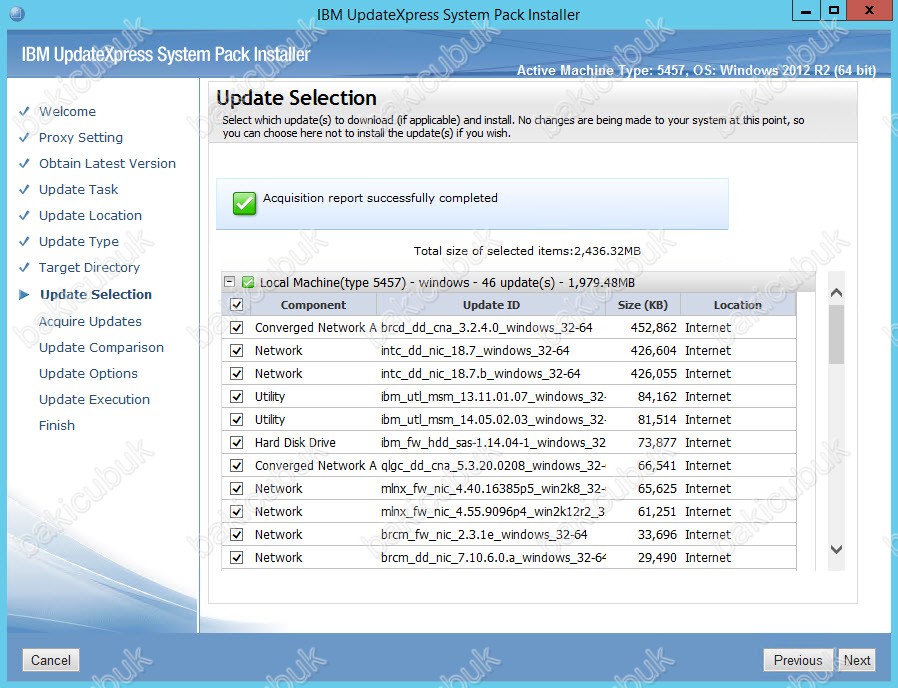Click the size value 29,490

coord(657,557)
